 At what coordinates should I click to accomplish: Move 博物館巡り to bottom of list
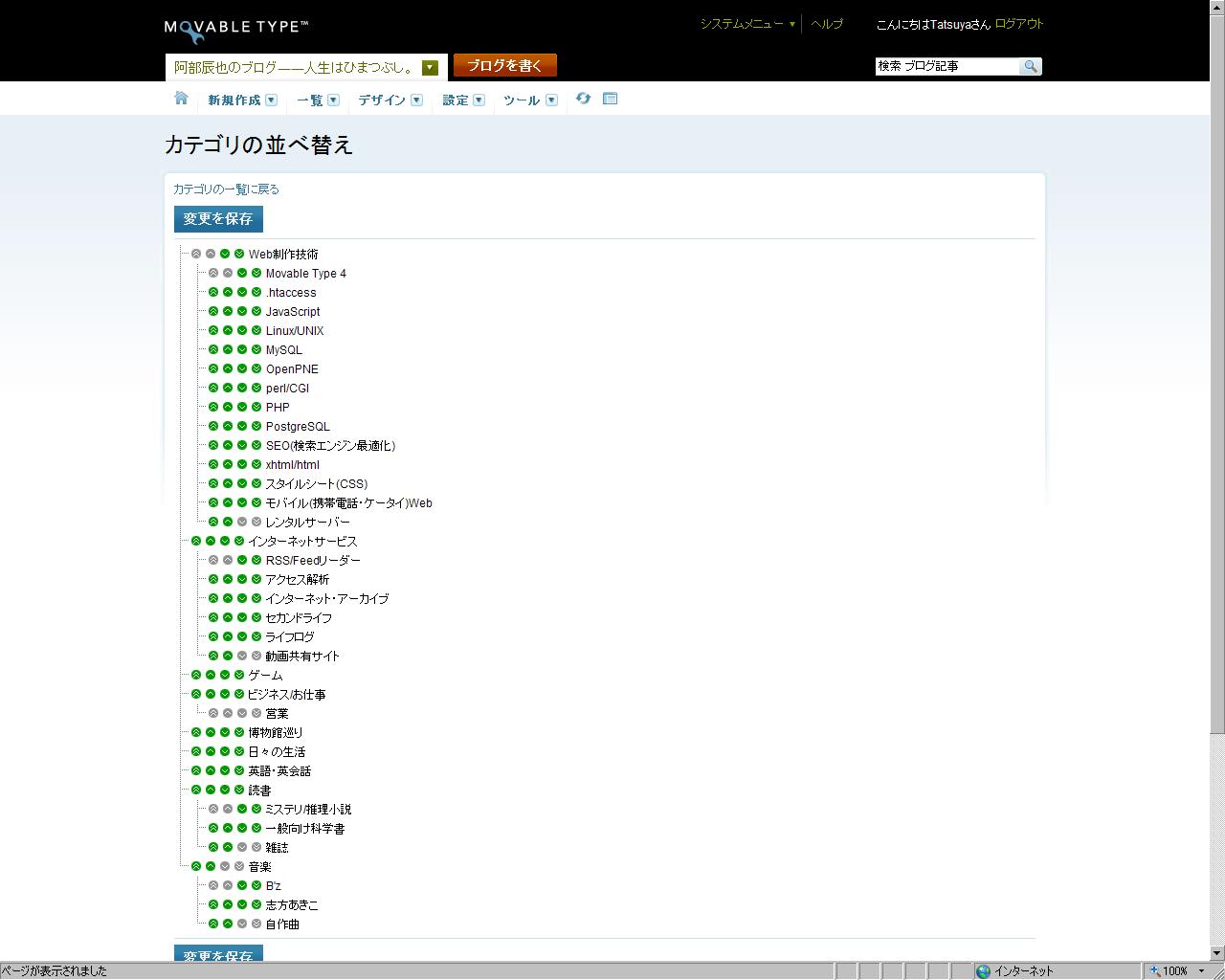click(x=239, y=732)
